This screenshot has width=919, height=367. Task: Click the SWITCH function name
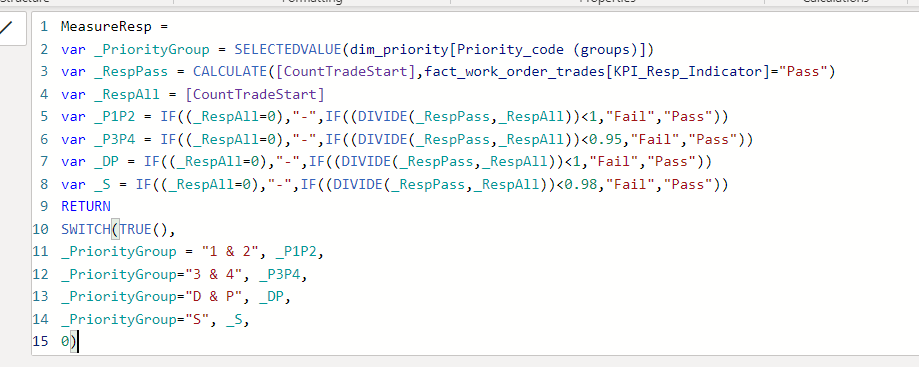86,229
